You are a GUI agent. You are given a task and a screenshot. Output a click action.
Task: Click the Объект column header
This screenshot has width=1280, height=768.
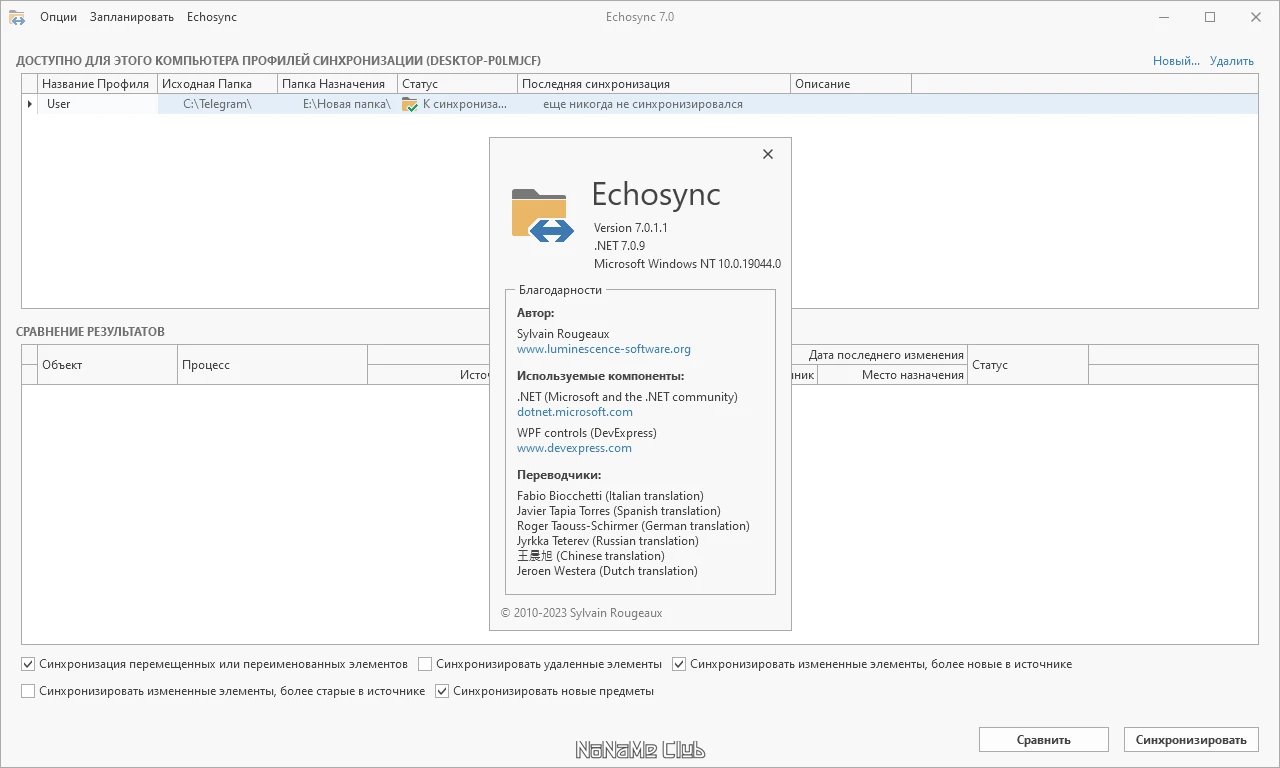click(x=108, y=365)
